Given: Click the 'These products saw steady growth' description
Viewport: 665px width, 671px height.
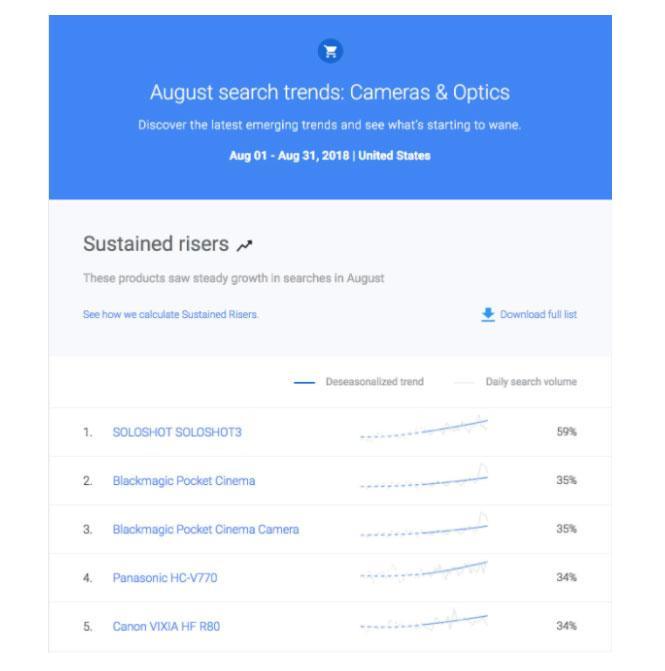Looking at the screenshot, I should (x=234, y=278).
